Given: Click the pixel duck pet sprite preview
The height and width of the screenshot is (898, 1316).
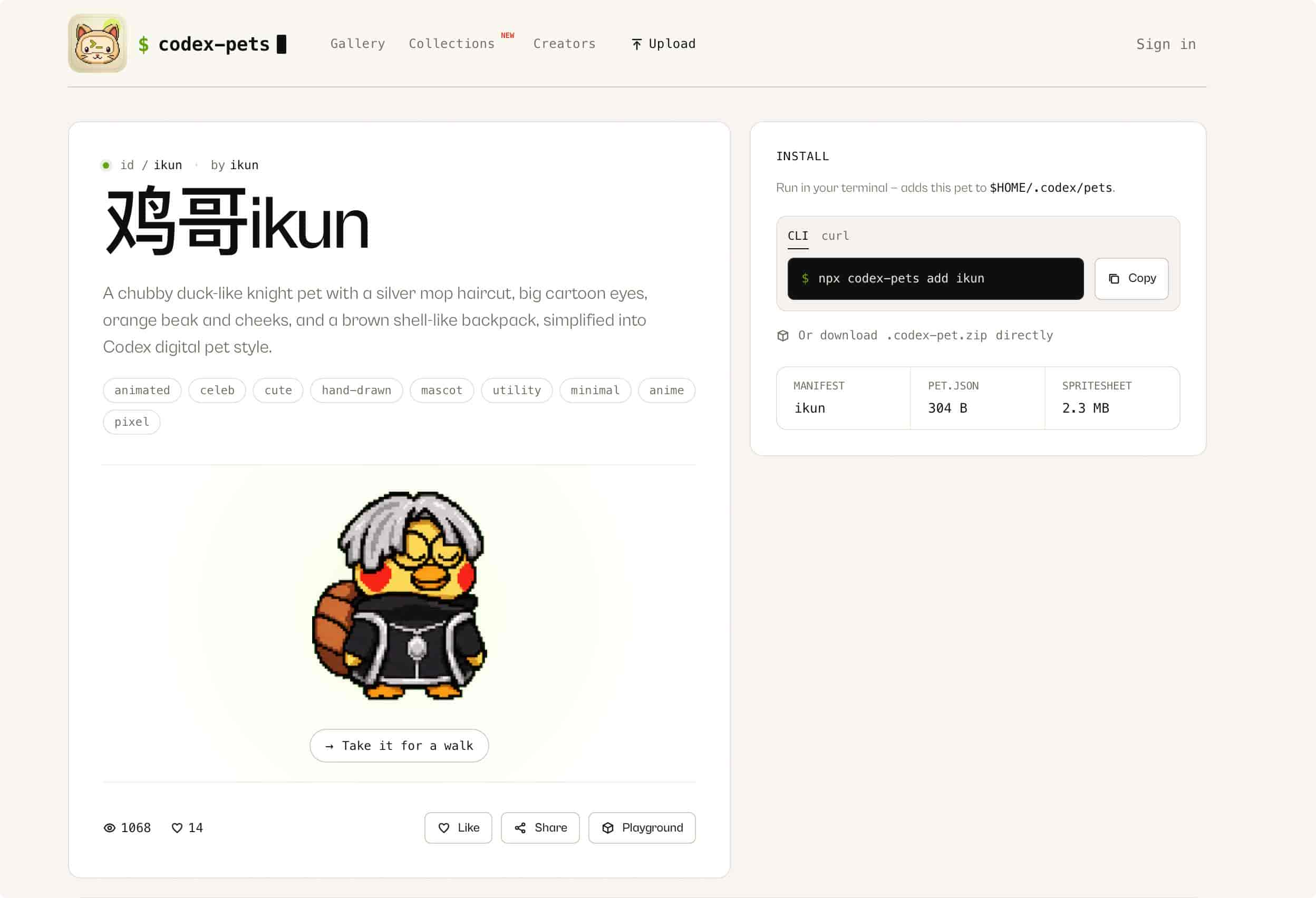Looking at the screenshot, I should (x=399, y=596).
